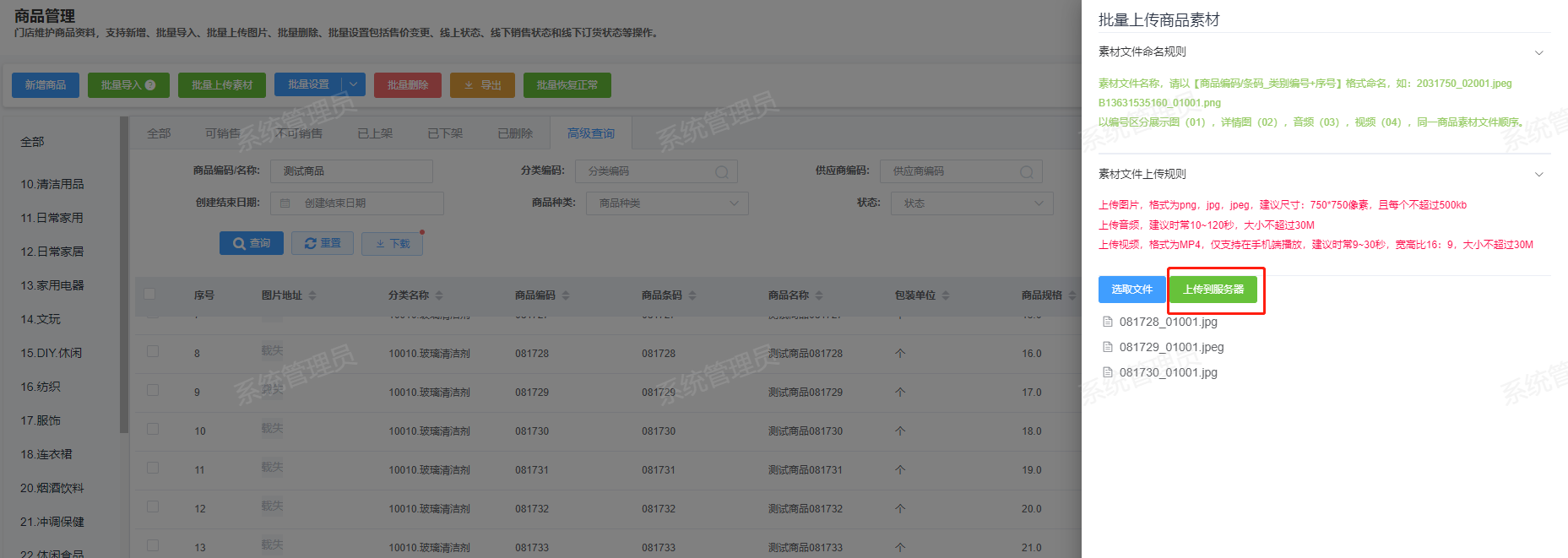The height and width of the screenshot is (558, 1568).
Task: Check the checkbox for row 12
Action: (x=153, y=507)
